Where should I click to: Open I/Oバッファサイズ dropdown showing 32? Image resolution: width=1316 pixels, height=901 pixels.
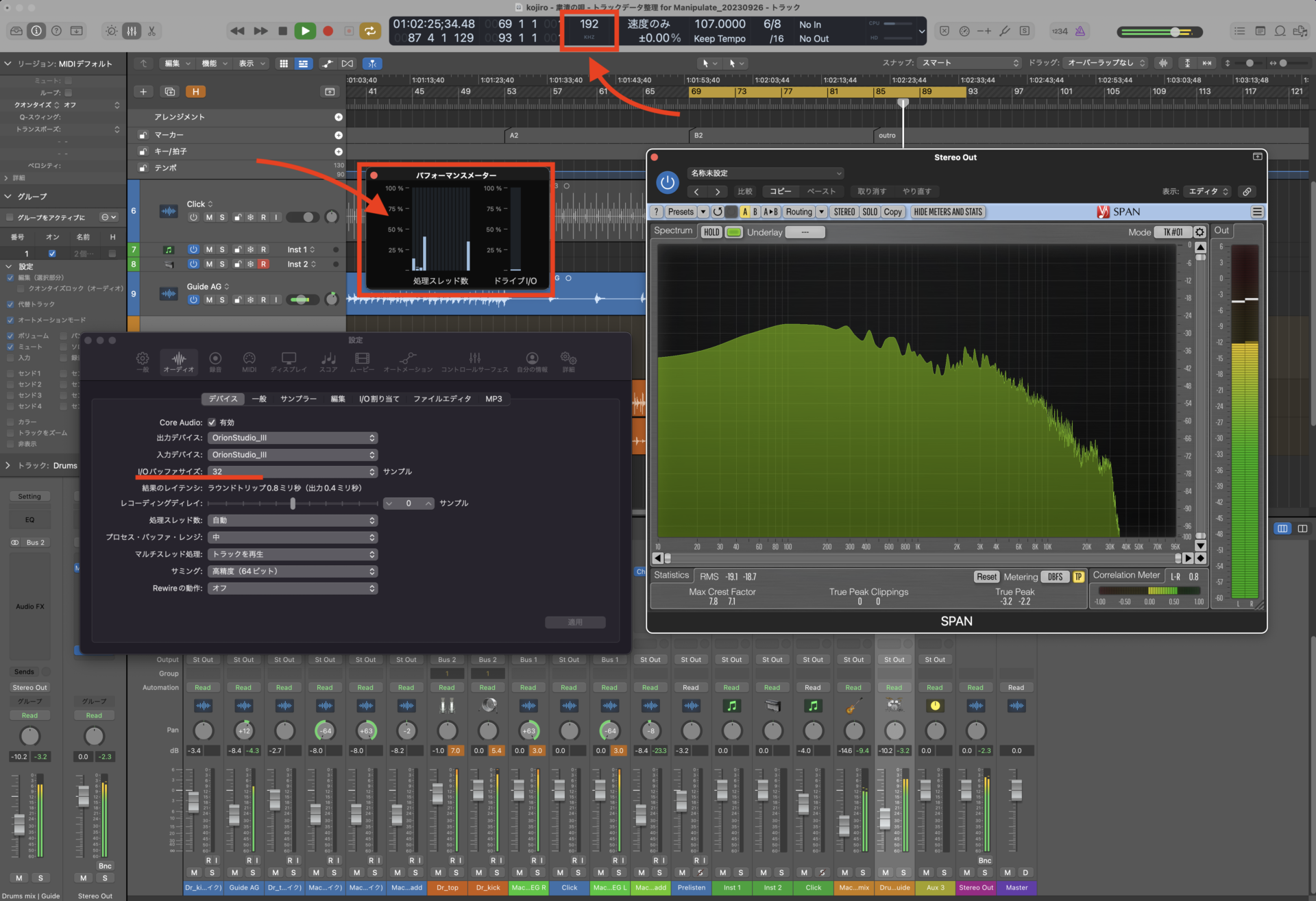(293, 471)
